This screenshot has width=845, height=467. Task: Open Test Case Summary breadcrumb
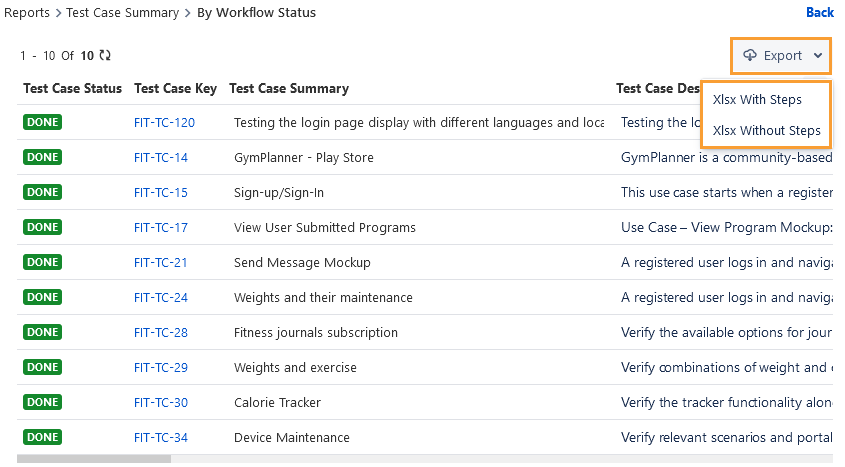coord(122,13)
